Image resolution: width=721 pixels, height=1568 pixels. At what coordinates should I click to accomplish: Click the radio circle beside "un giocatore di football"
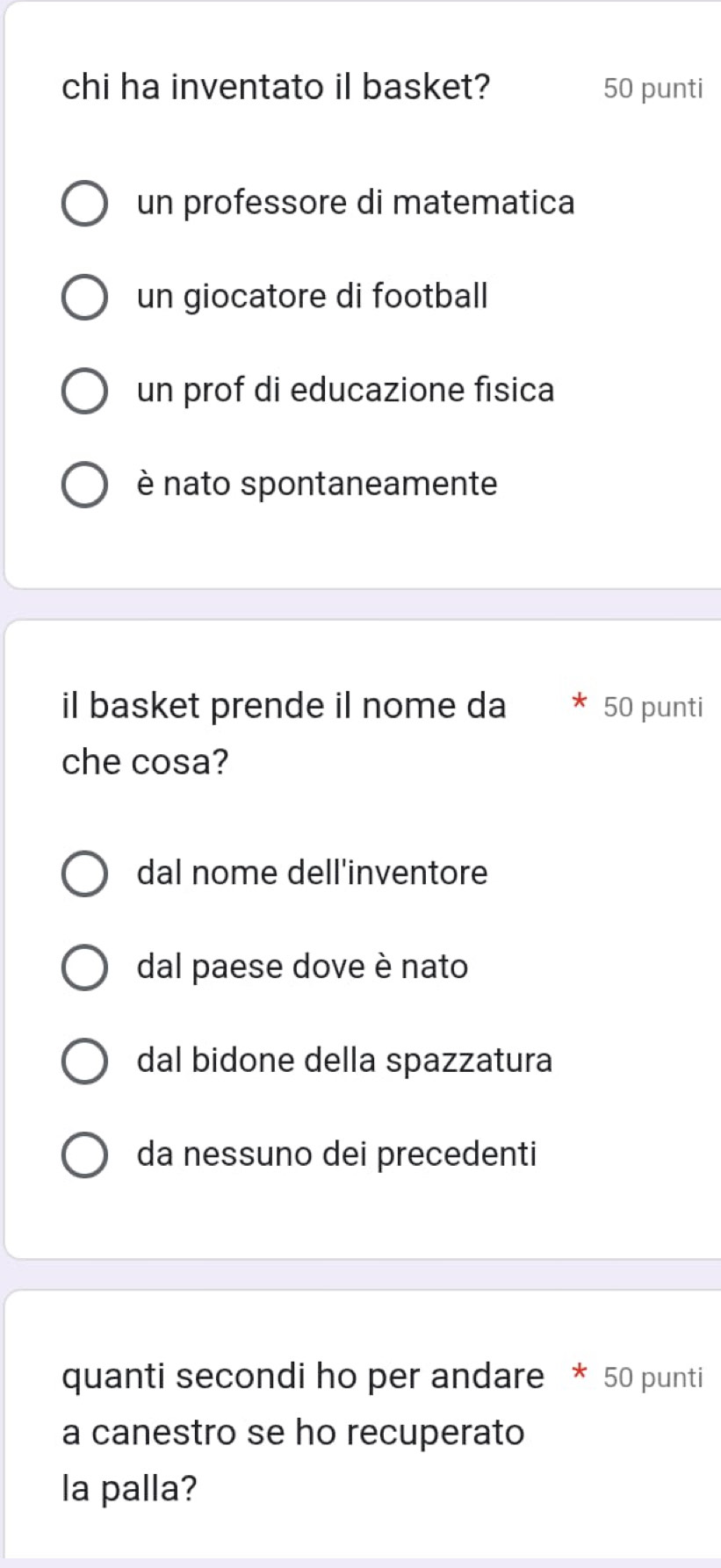[x=85, y=298]
